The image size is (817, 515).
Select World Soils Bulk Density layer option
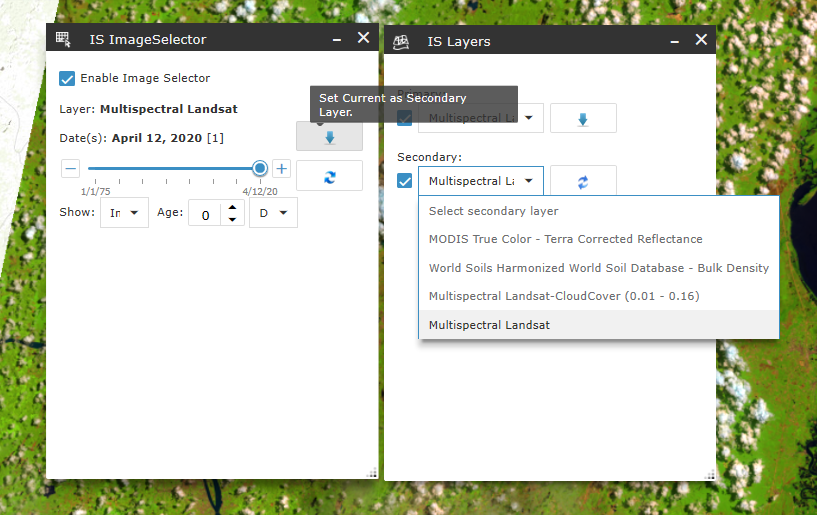click(599, 268)
